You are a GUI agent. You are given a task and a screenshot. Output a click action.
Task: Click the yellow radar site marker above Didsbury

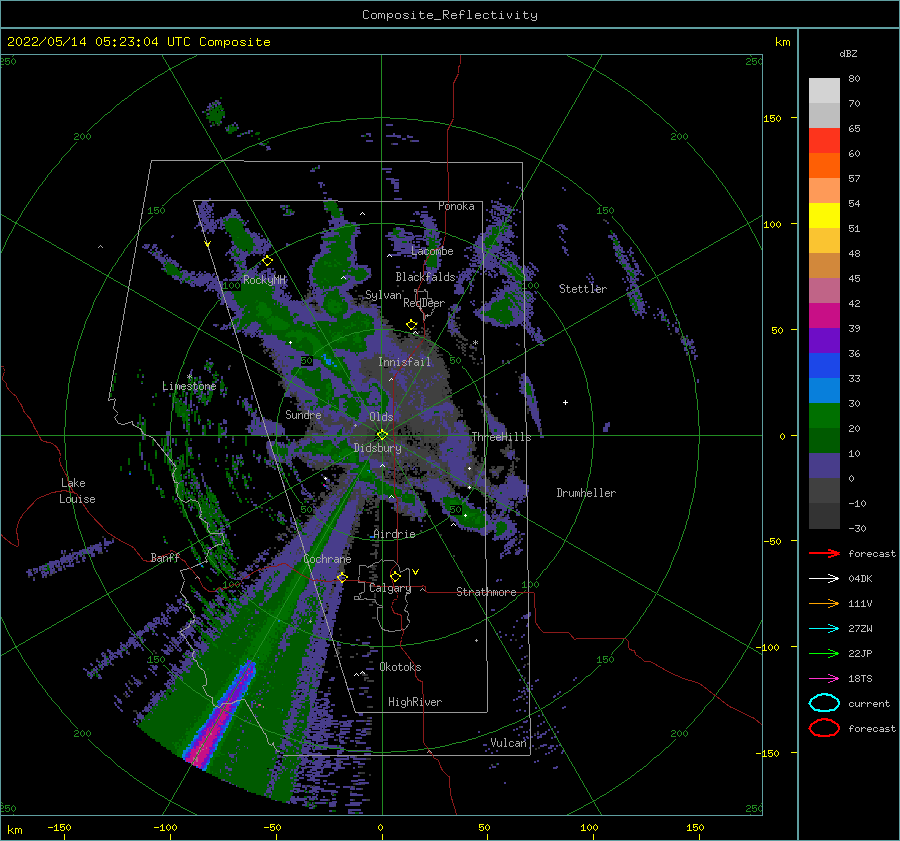pos(382,435)
